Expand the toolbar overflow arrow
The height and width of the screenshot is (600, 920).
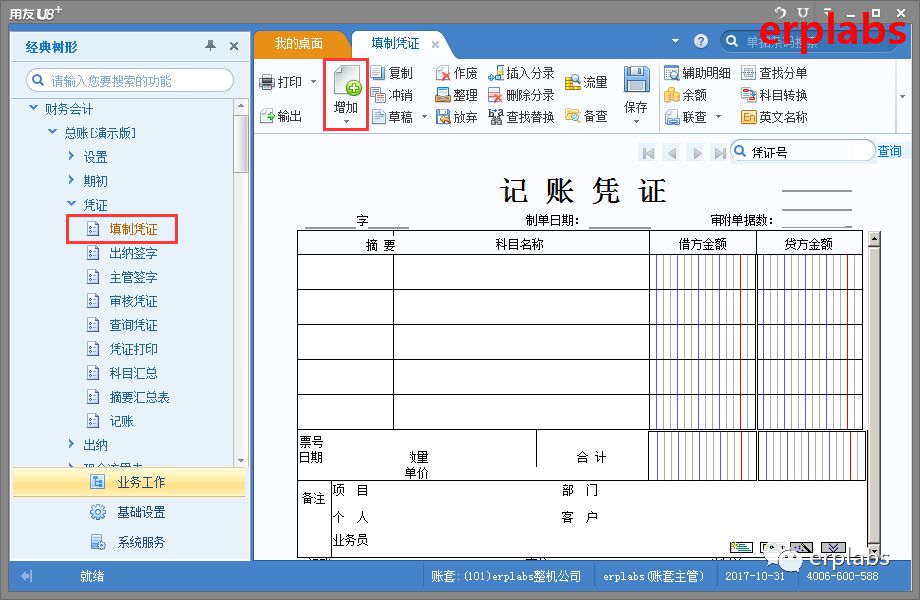pos(902,96)
